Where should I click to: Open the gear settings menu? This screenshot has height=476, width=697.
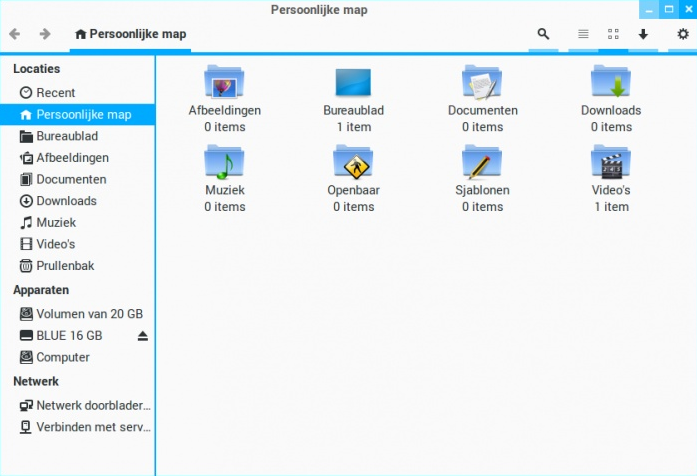pyautogui.click(x=683, y=34)
